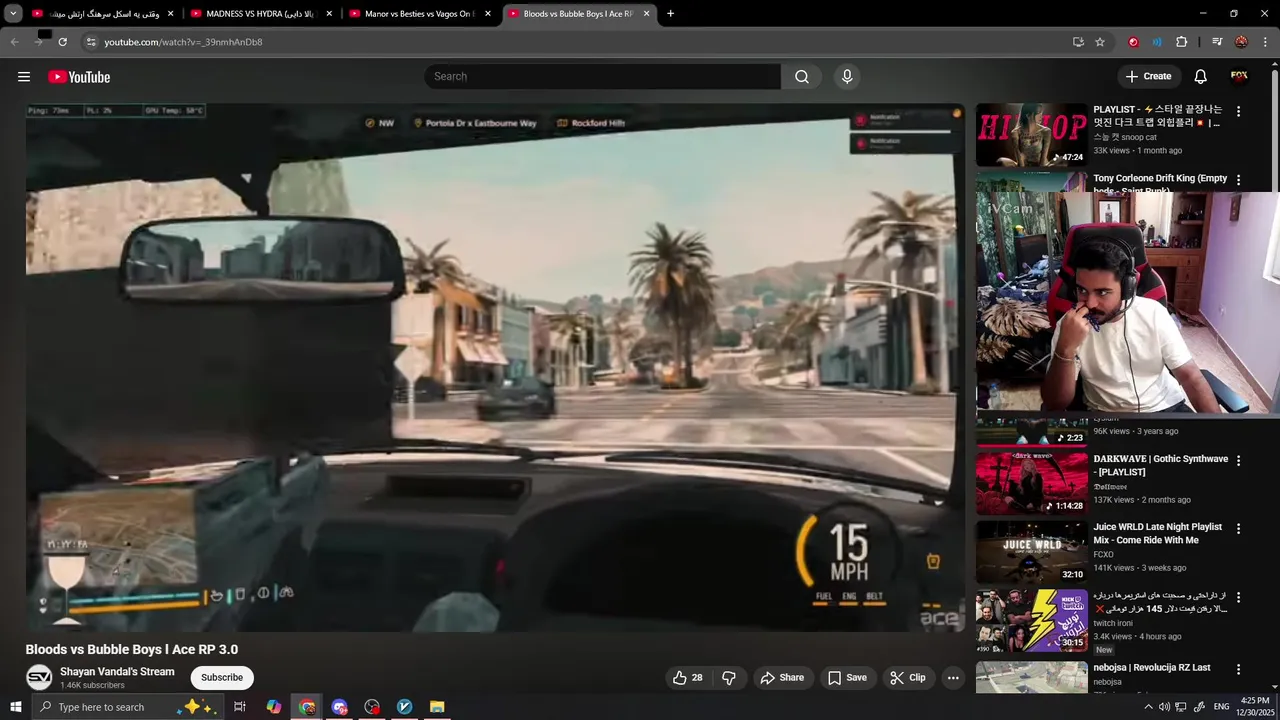Open options for Tony Corleone Drift King
1280x720 pixels.
[x=1238, y=180]
